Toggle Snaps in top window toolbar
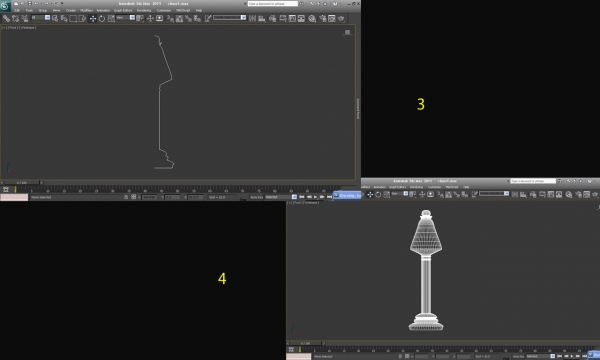The image size is (600, 360). (x=170, y=18)
